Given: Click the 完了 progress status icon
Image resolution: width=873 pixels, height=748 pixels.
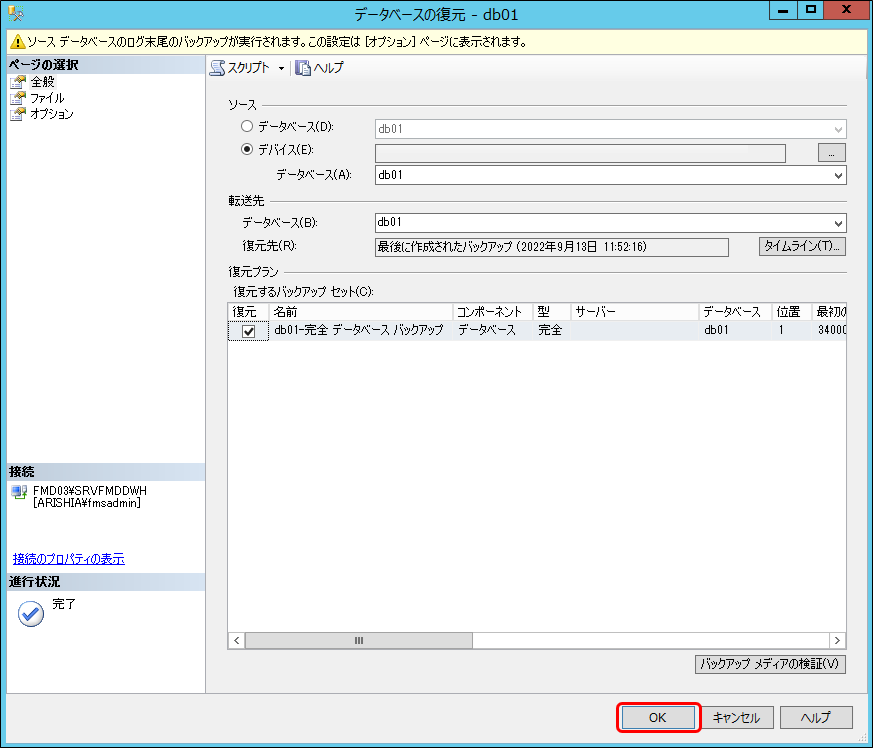Looking at the screenshot, I should coord(31,614).
